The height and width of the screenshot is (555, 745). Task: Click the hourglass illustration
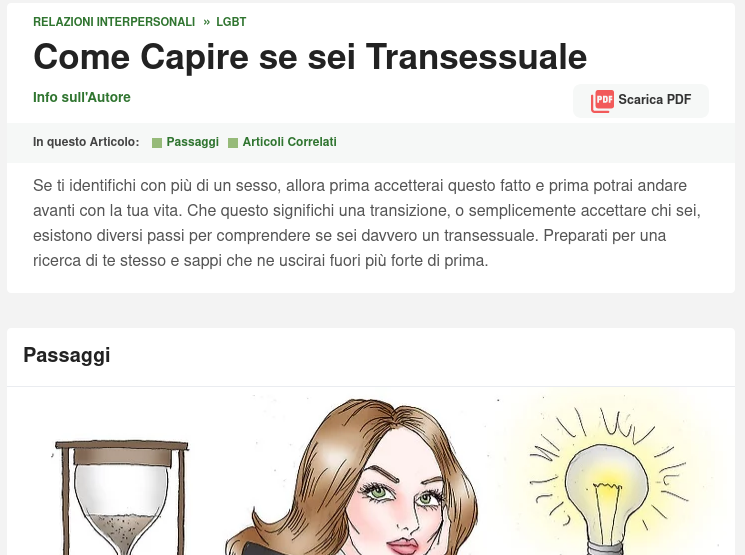(x=122, y=498)
